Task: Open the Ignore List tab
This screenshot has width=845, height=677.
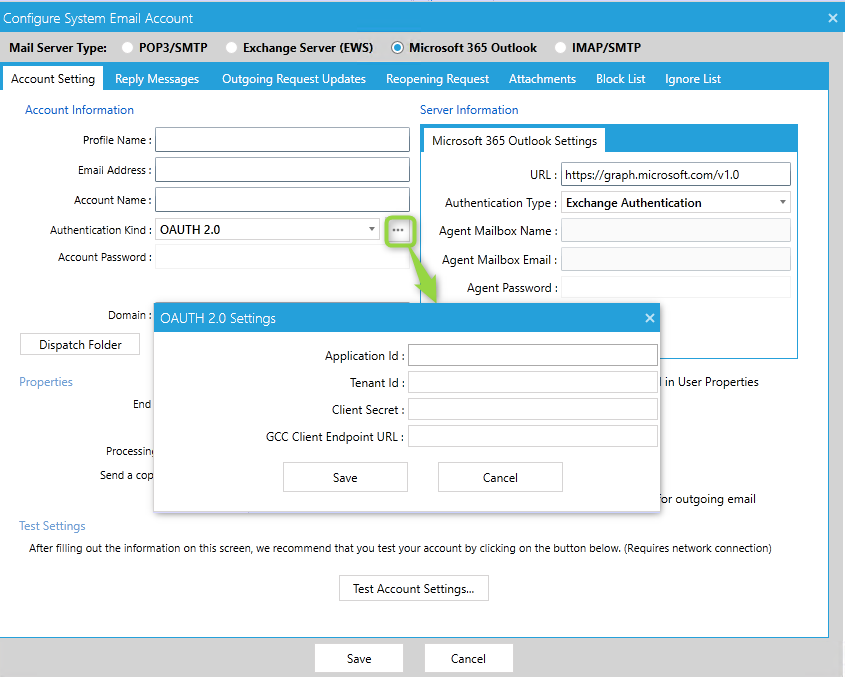Action: 692,79
